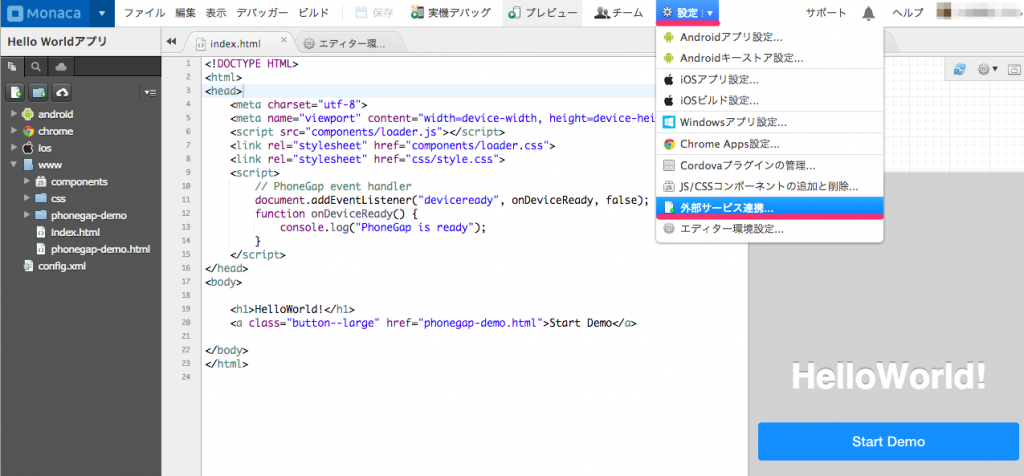1024x476 pixels.
Task: Collapse the side panel with double-arrow icon
Action: point(171,42)
